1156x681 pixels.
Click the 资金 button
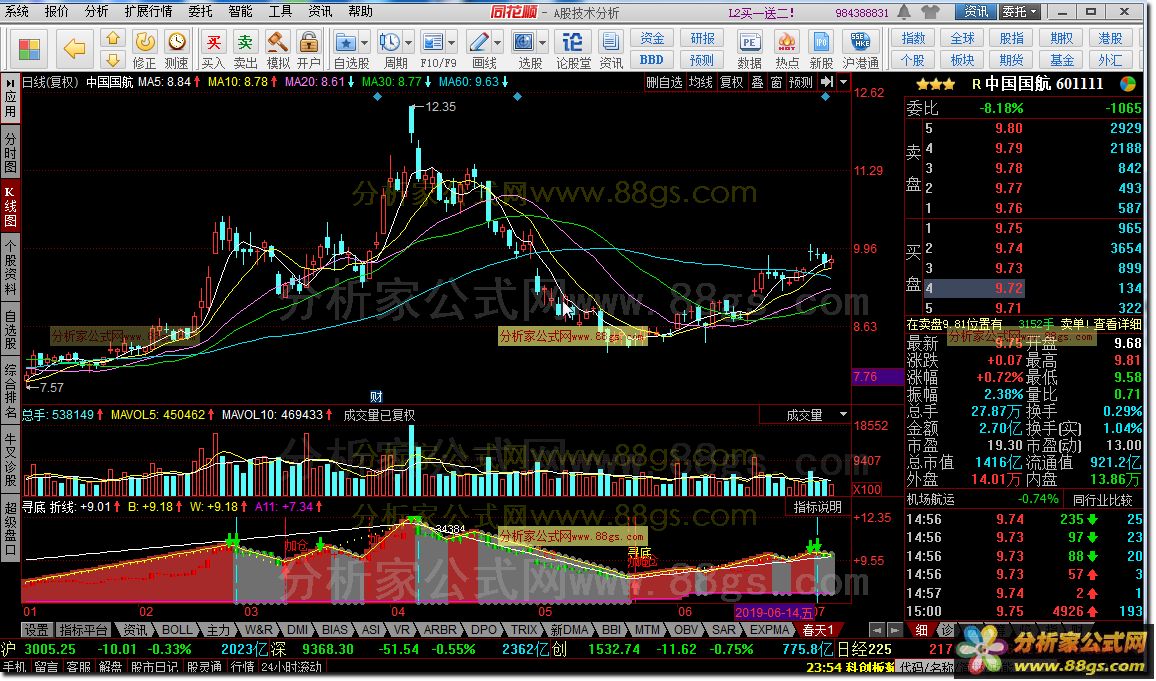tap(652, 38)
